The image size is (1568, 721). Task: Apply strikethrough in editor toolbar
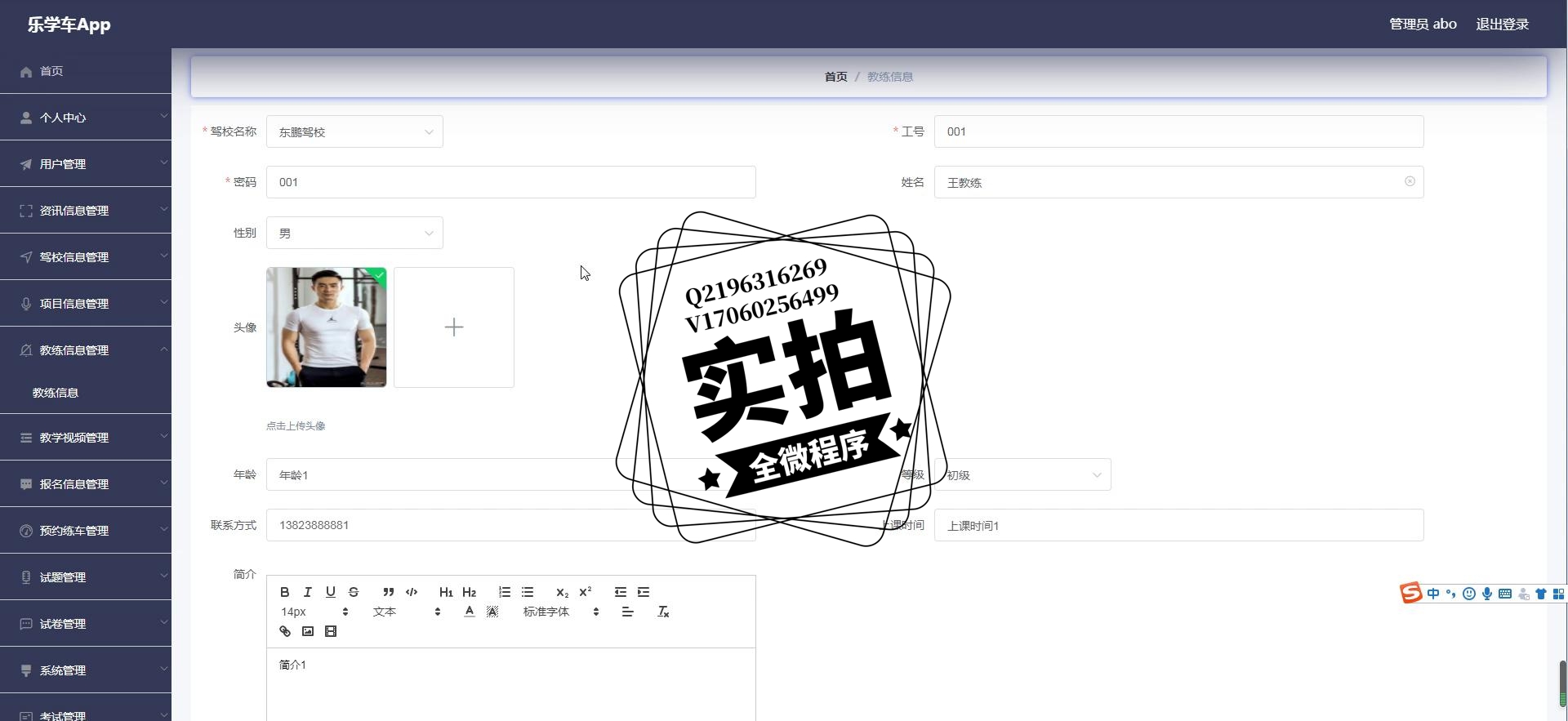354,592
